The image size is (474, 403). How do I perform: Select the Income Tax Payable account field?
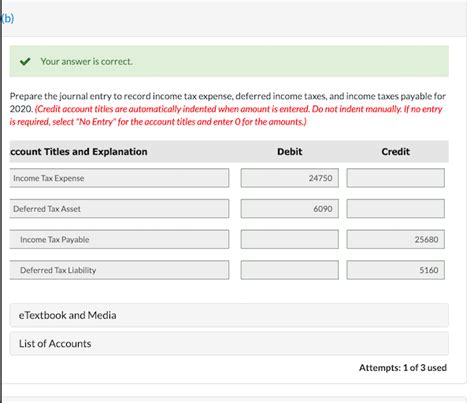[119, 239]
